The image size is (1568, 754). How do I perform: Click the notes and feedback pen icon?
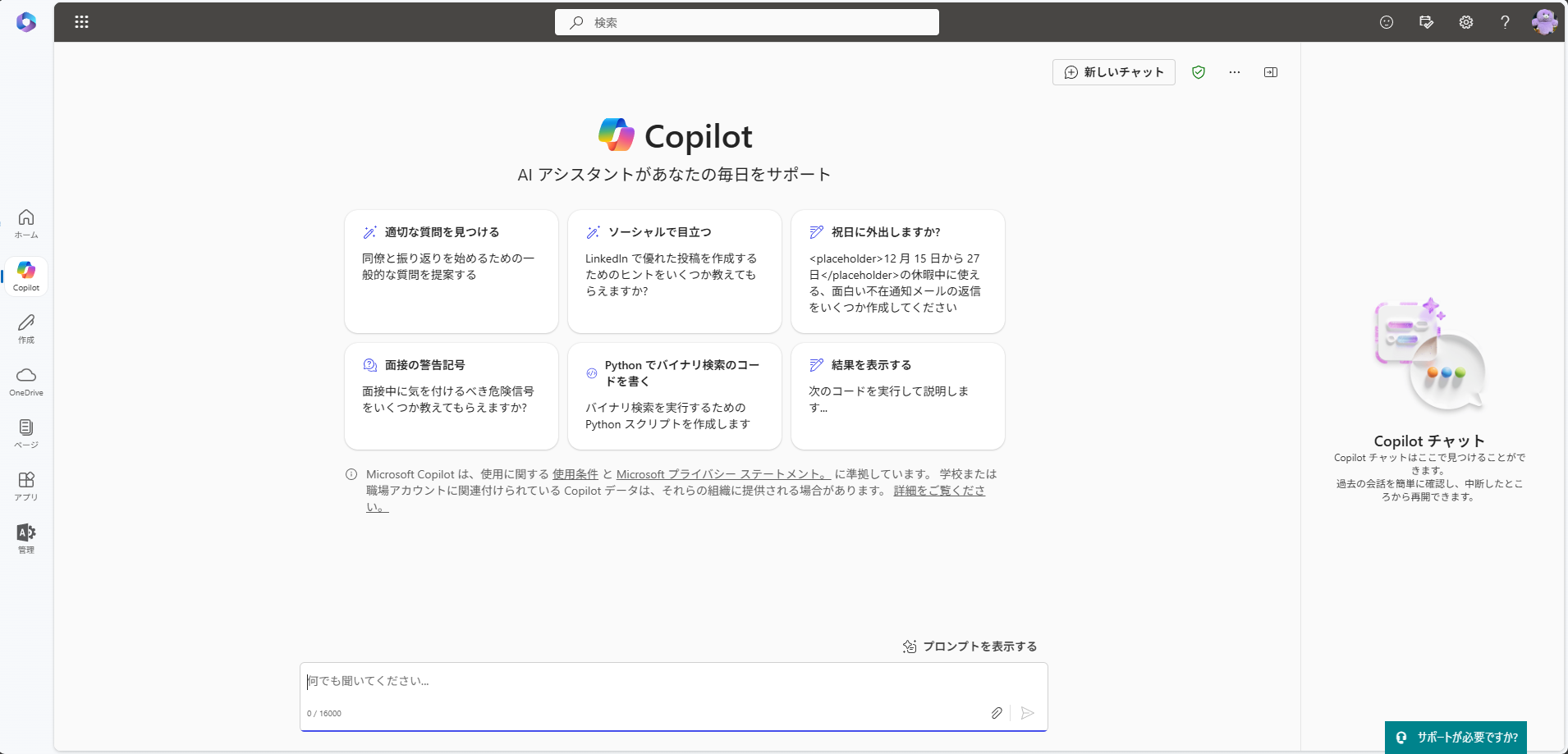tap(1426, 22)
